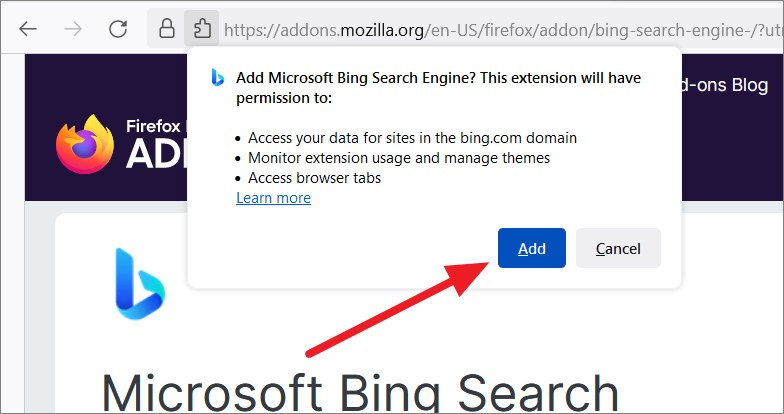Open the Learn more link
The image size is (784, 414).
[274, 198]
